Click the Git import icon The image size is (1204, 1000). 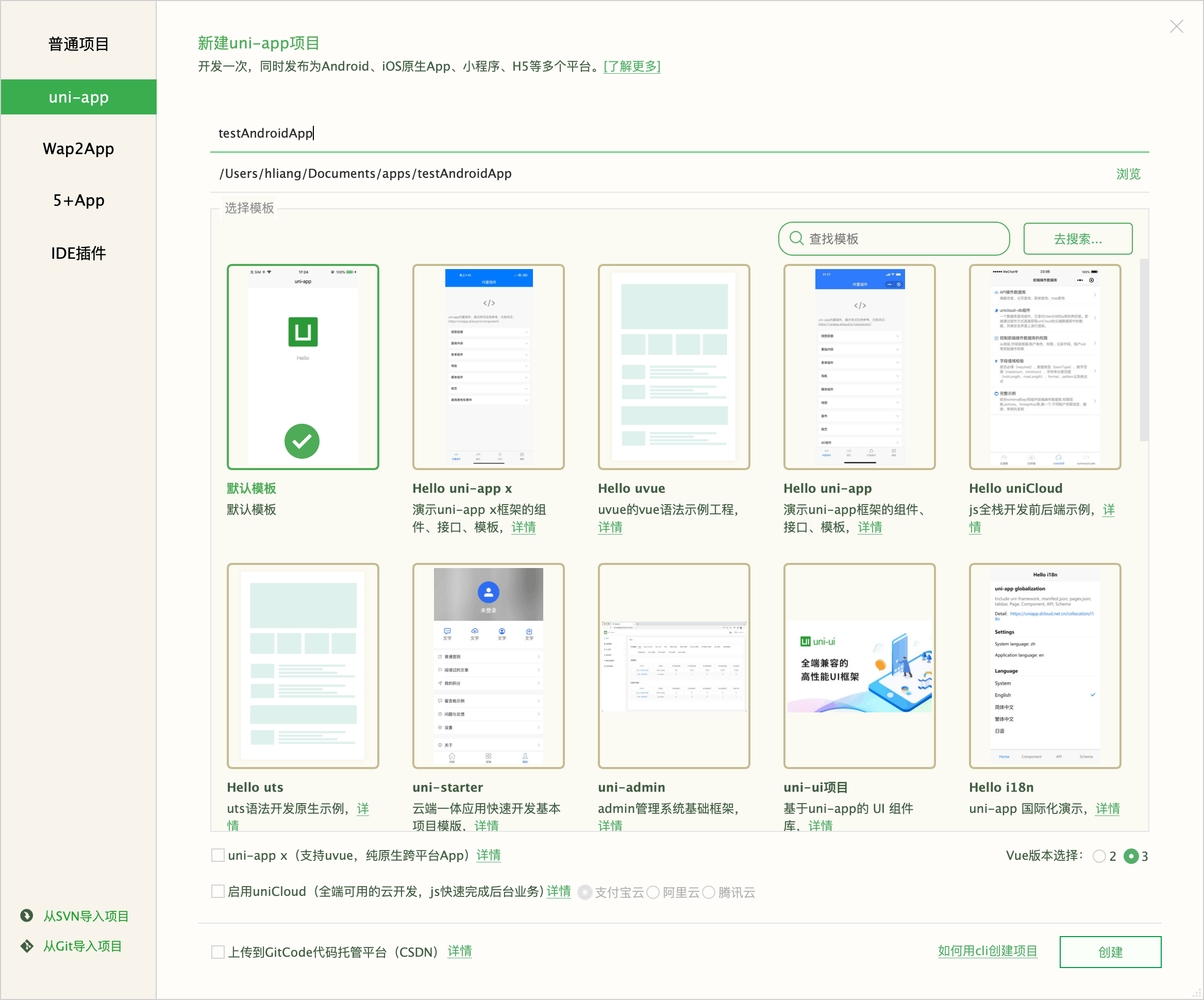click(x=26, y=946)
